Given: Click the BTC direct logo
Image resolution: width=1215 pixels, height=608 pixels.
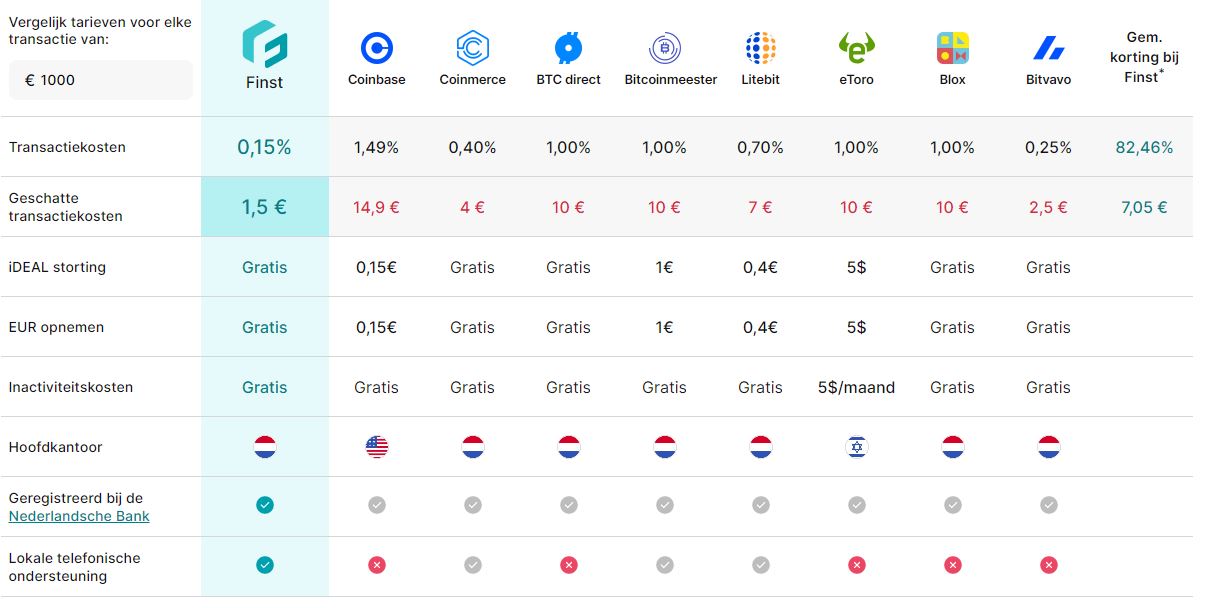Looking at the screenshot, I should [568, 47].
